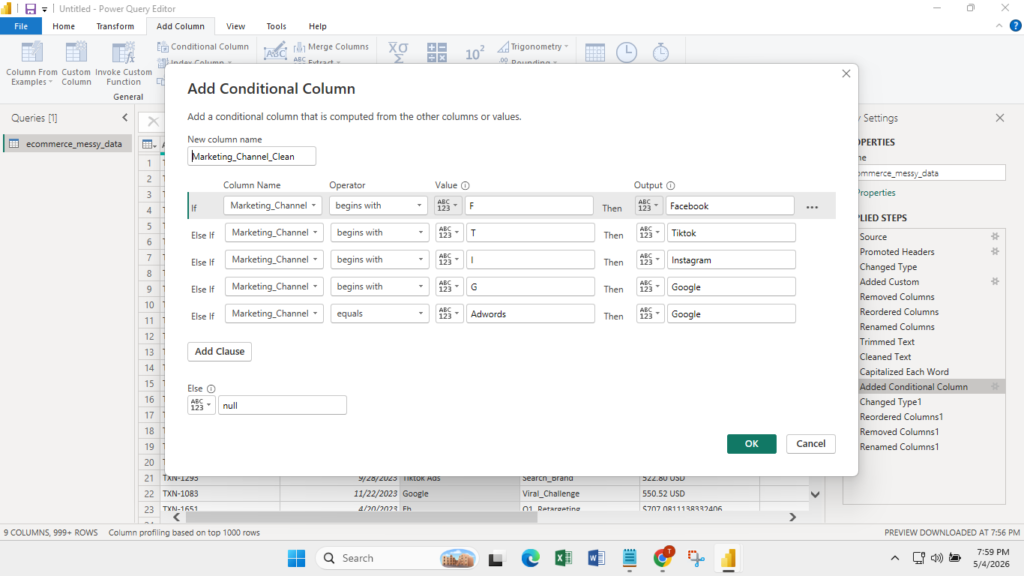Click the Standard arithmetic operations icon
Viewport: 1024px width, 576px height.
tap(436, 52)
